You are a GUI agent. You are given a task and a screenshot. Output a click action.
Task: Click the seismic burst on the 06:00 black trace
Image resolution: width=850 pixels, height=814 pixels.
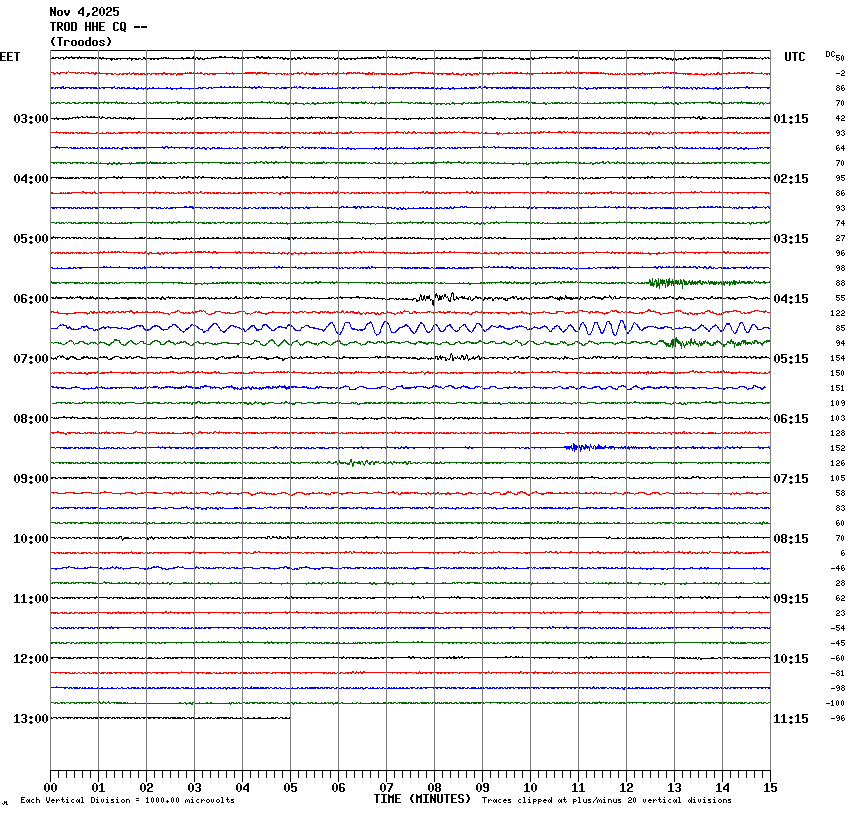tap(438, 297)
